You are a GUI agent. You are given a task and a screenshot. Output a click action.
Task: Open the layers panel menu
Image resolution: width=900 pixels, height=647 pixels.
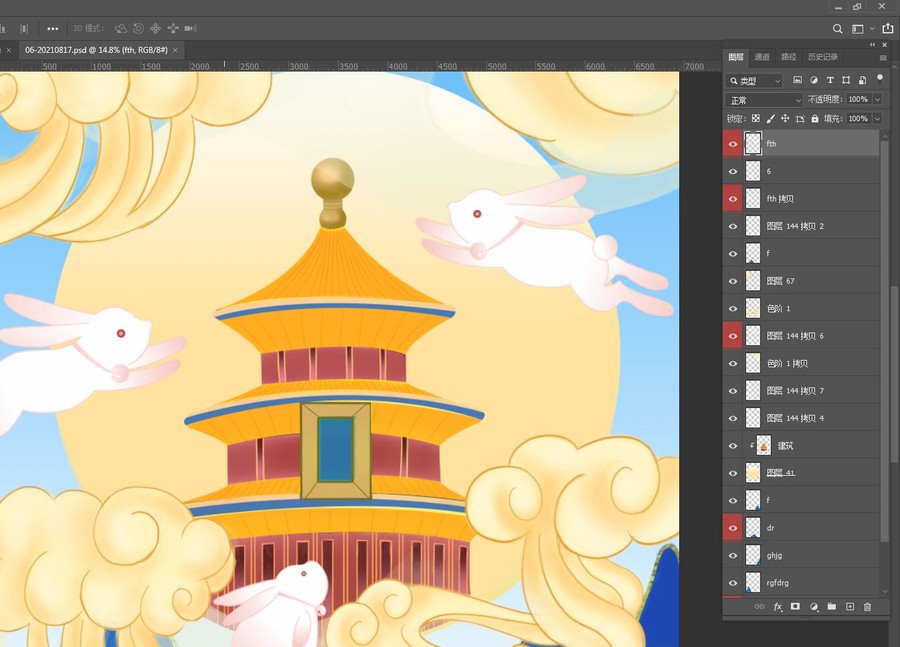pos(883,57)
